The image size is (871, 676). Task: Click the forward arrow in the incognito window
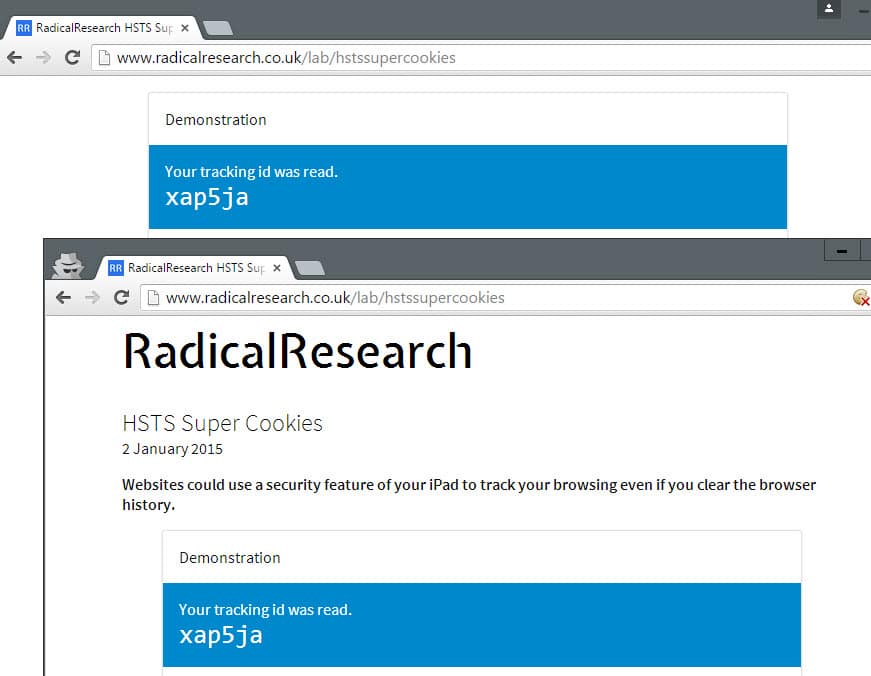tap(93, 297)
